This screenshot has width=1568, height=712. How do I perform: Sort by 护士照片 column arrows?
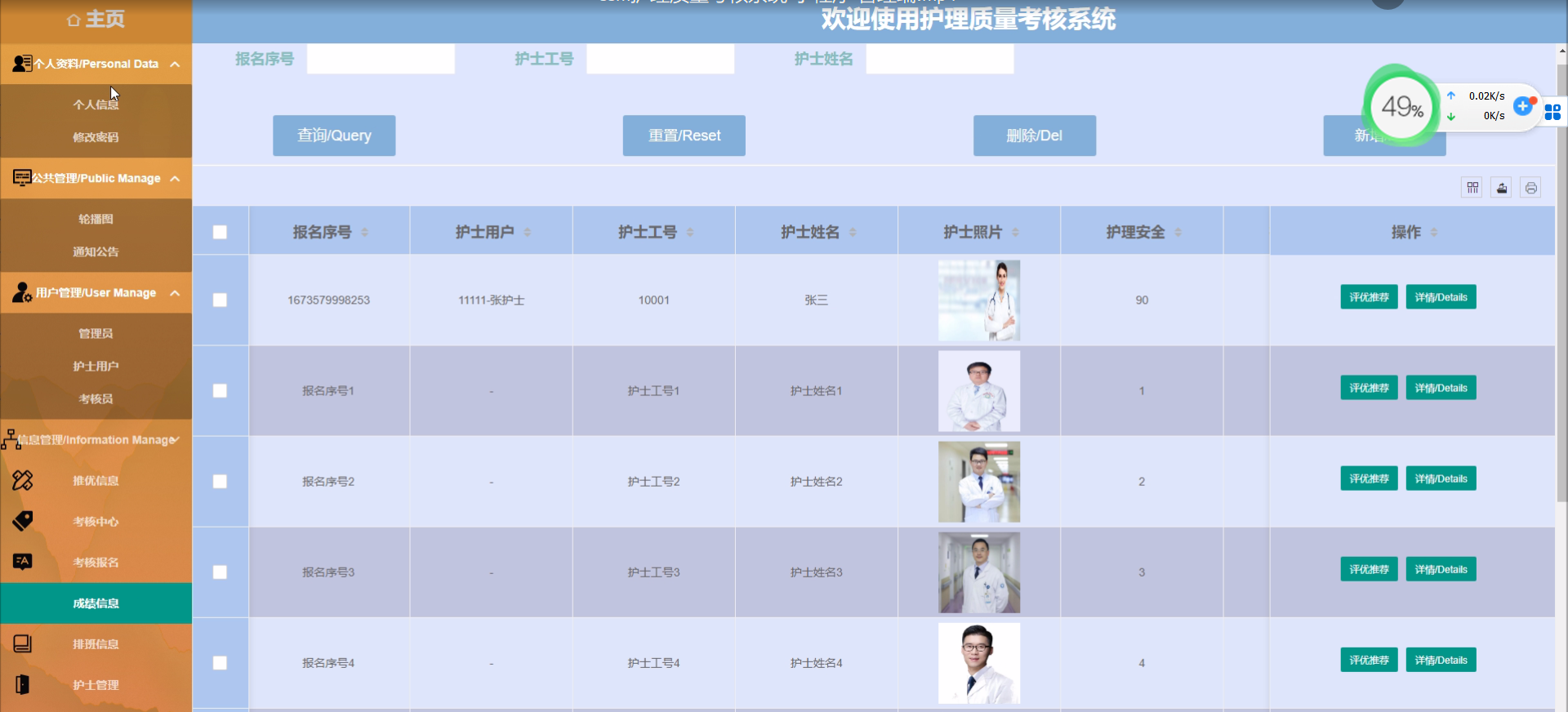point(1015,232)
